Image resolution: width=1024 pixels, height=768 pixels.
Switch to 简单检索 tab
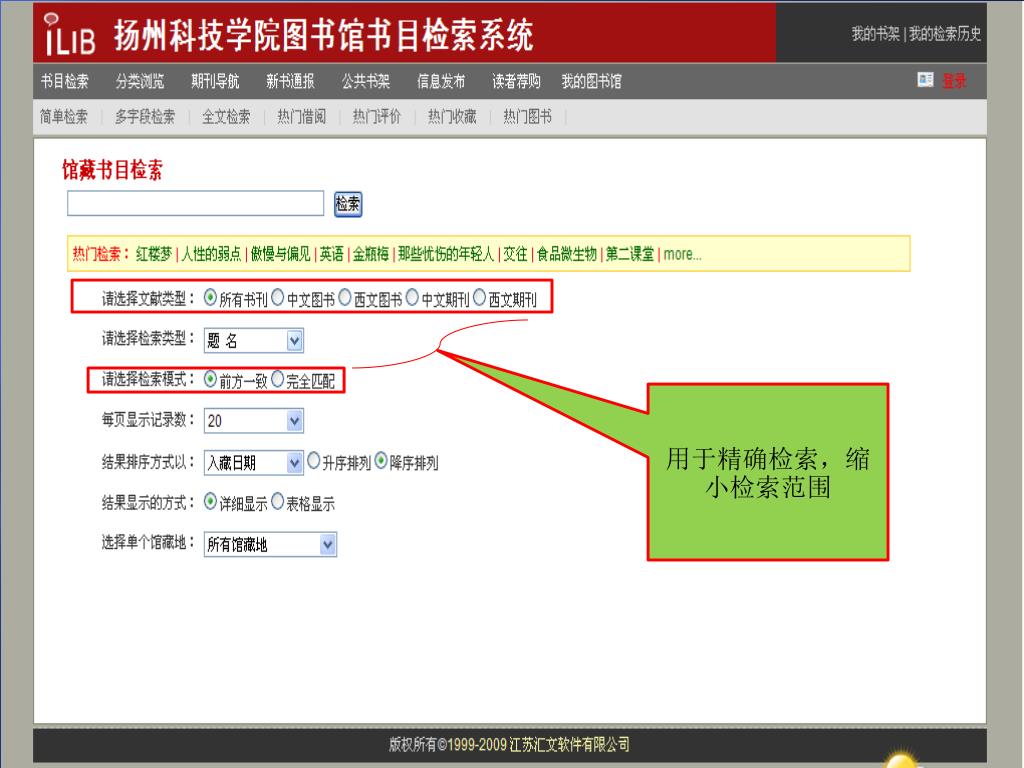point(63,117)
